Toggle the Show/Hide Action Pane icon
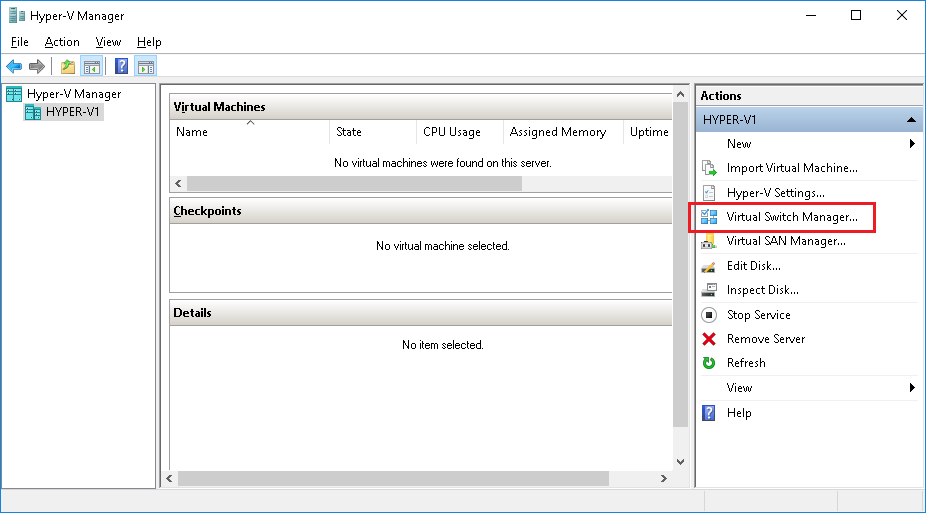926x513 pixels. click(x=145, y=67)
